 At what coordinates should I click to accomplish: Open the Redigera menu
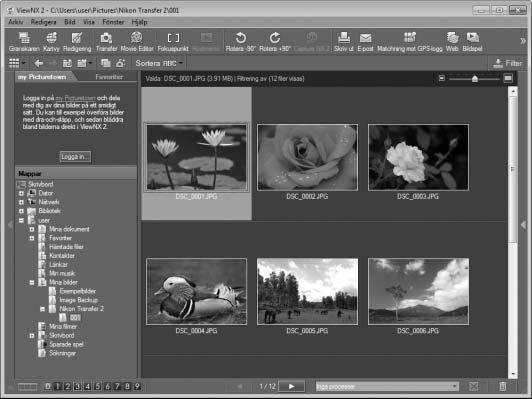[x=43, y=22]
